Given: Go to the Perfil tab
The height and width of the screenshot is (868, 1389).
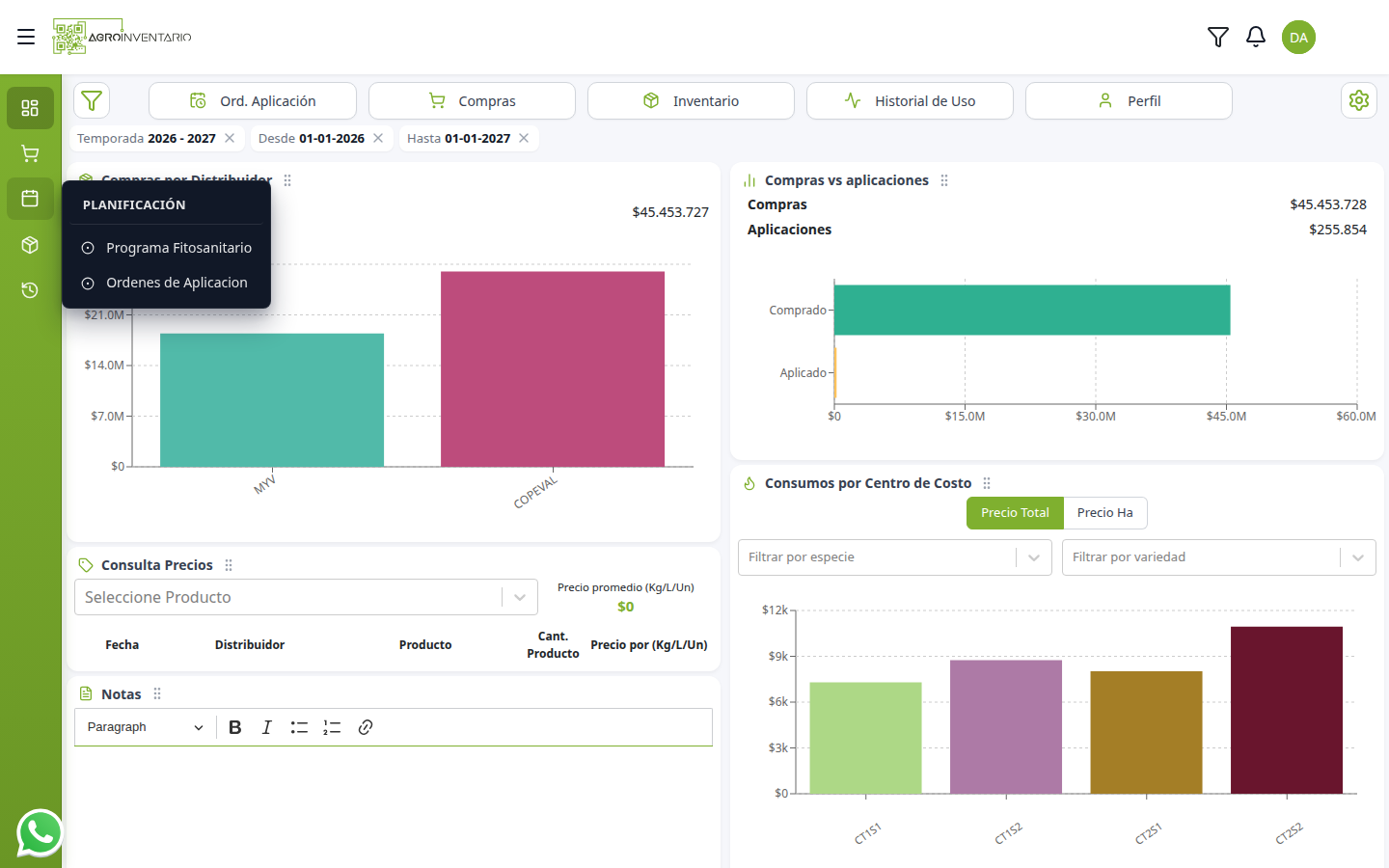Looking at the screenshot, I should [1129, 100].
